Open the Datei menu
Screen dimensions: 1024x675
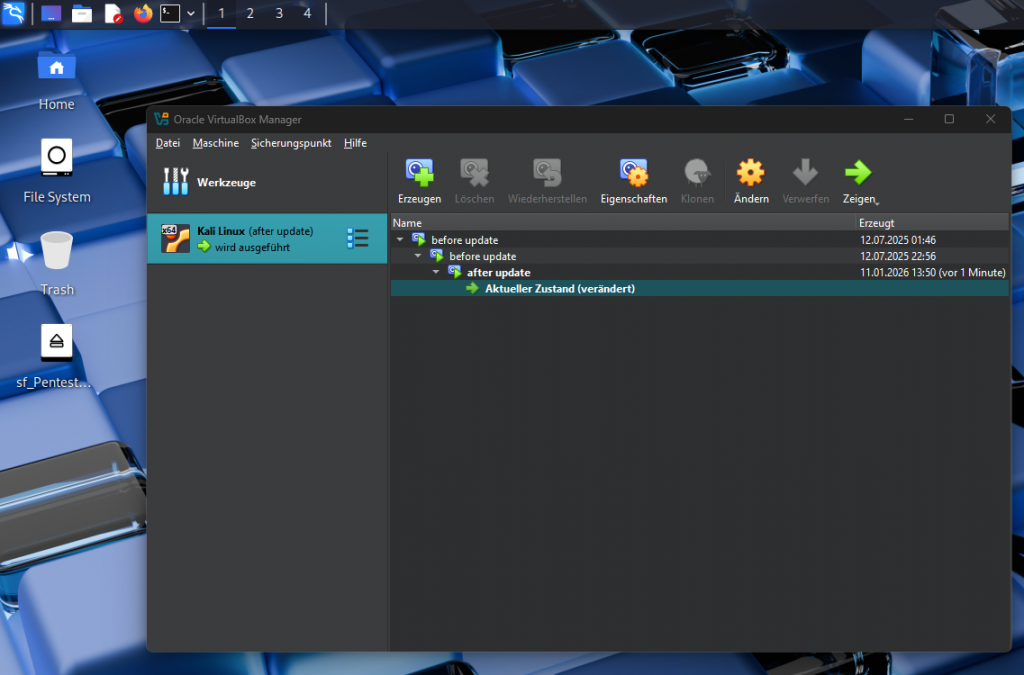168,143
